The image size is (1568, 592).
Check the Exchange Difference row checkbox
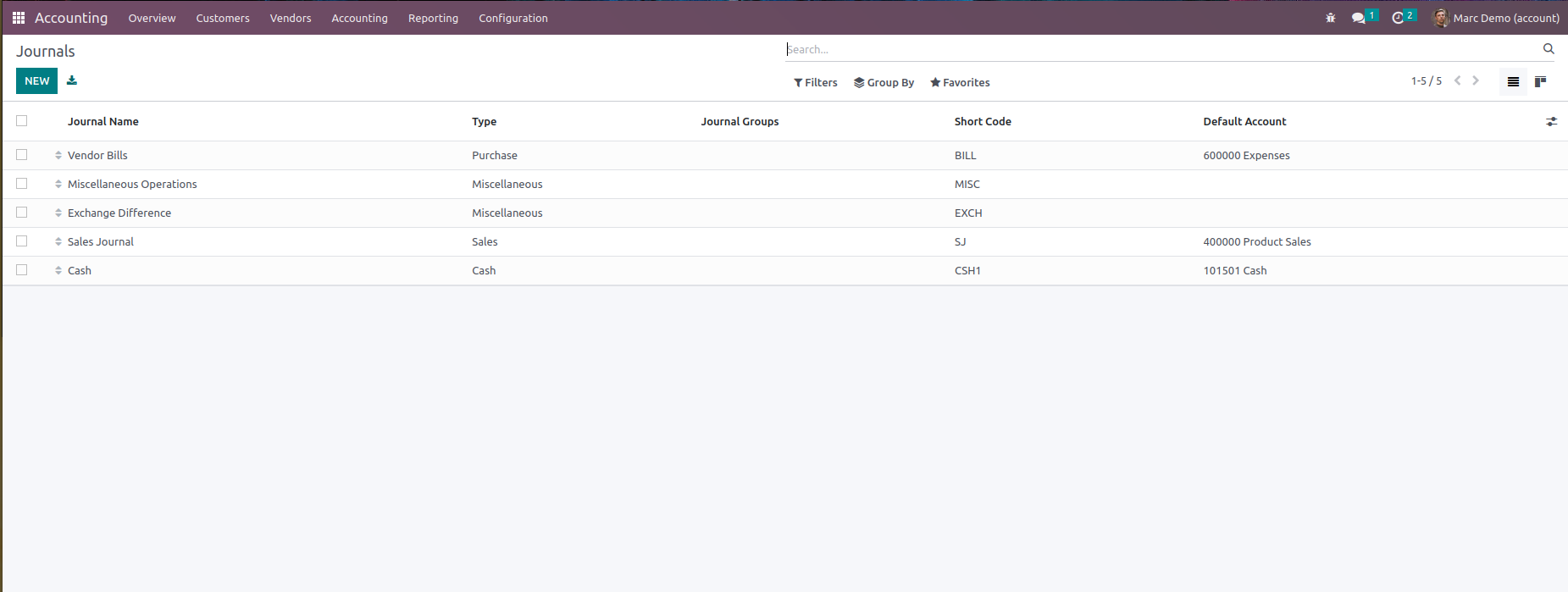coord(22,213)
